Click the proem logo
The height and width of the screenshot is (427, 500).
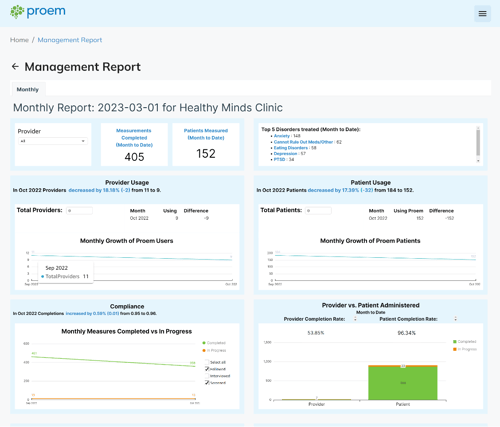point(38,12)
